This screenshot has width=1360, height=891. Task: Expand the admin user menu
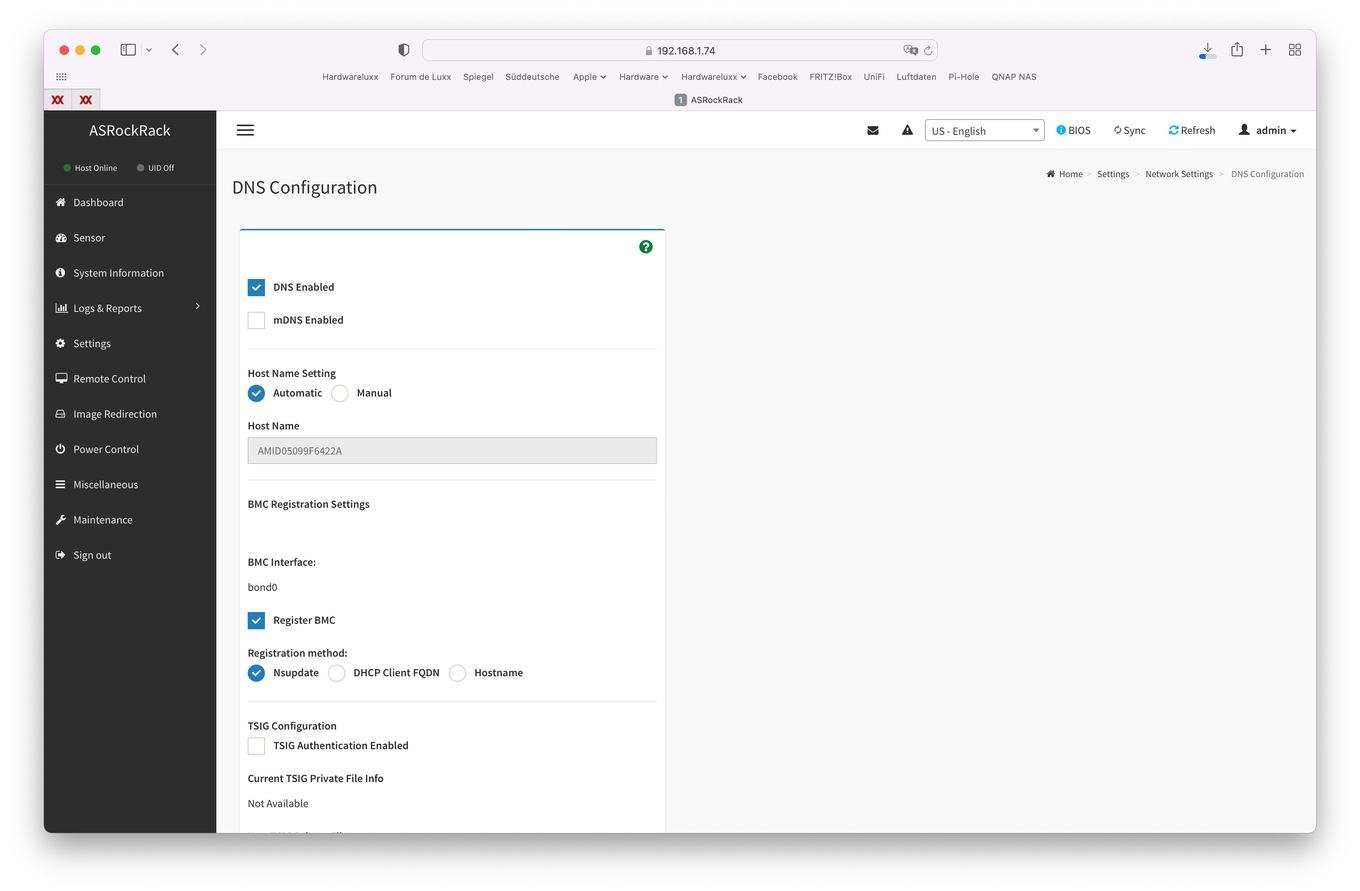pyautogui.click(x=1267, y=130)
